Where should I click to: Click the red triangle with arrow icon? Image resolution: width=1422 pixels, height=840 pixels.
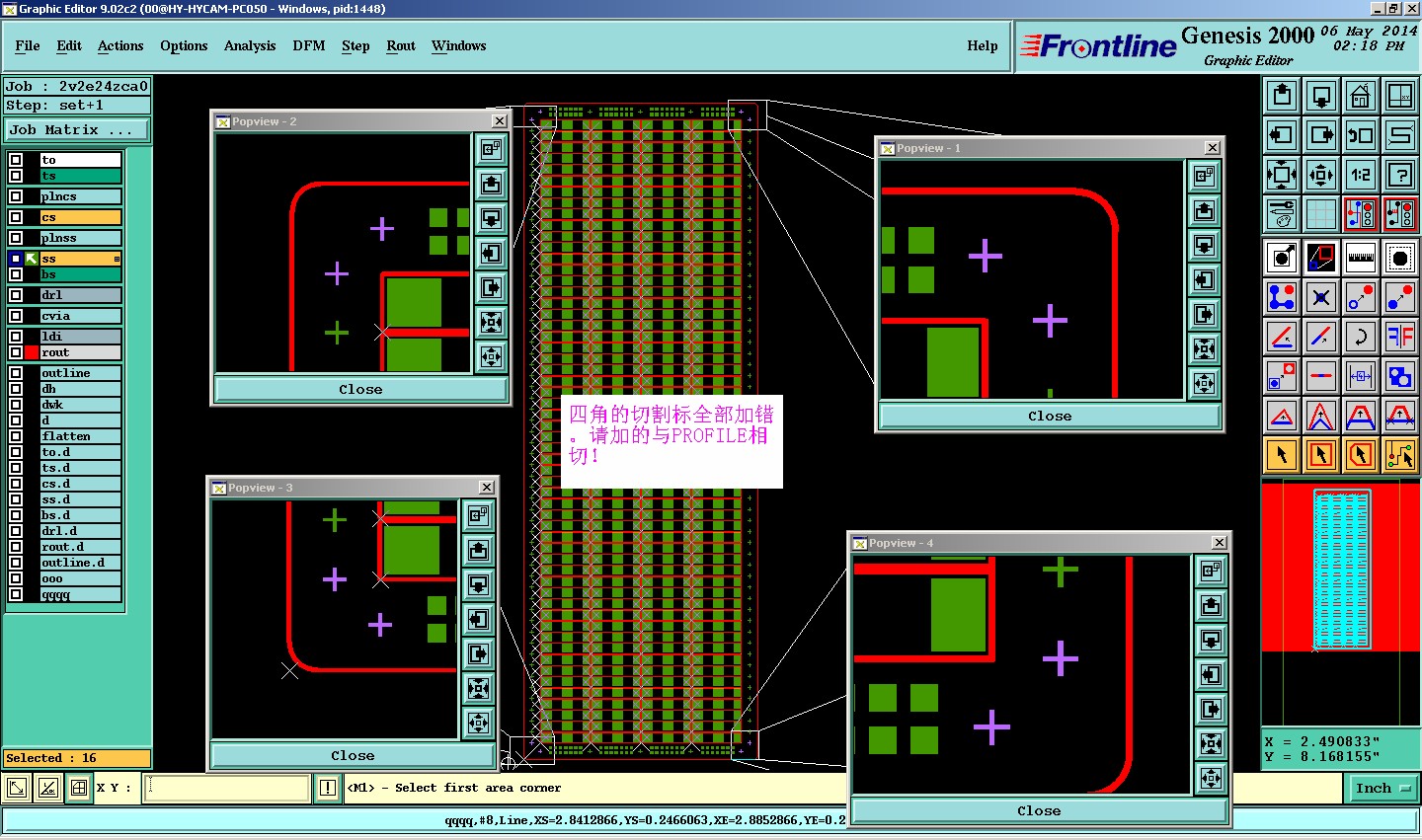pyautogui.click(x=1282, y=416)
